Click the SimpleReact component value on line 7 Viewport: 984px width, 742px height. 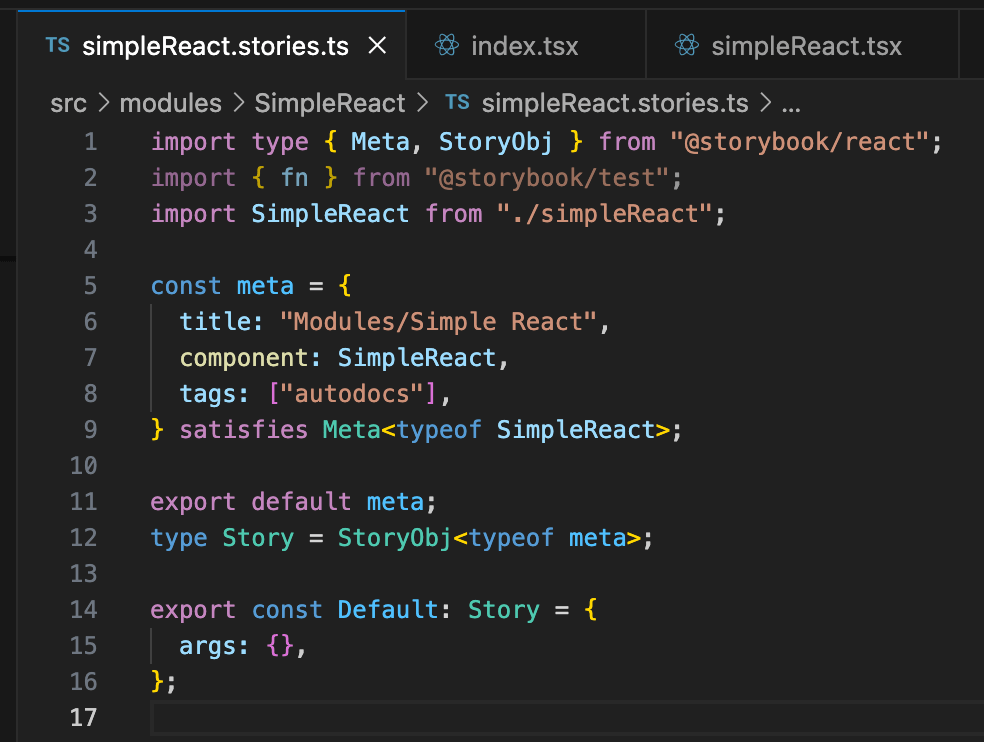tap(416, 358)
